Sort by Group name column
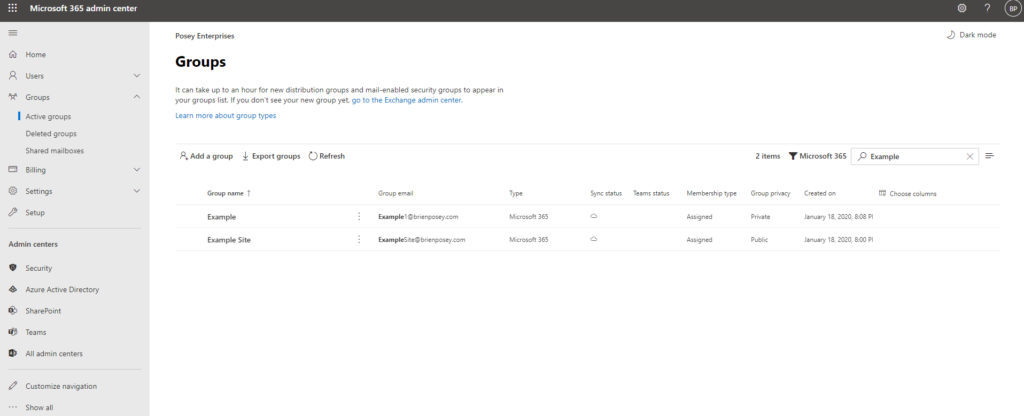The image size is (1024, 416). (229, 193)
